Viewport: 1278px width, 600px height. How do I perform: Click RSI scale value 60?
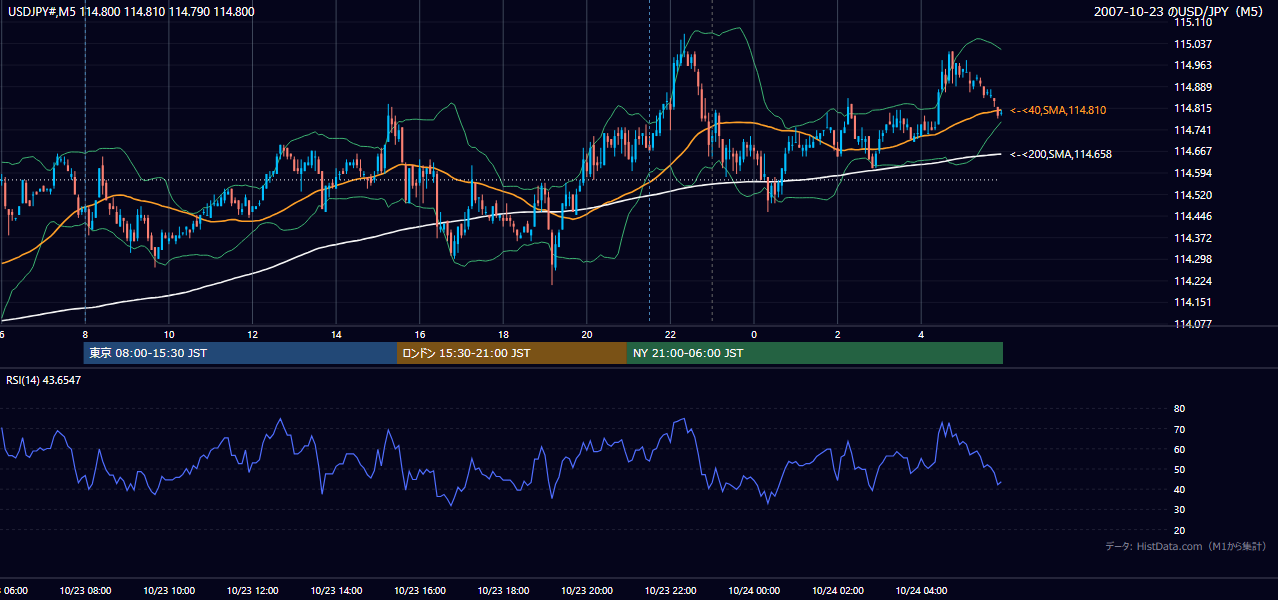1179,449
